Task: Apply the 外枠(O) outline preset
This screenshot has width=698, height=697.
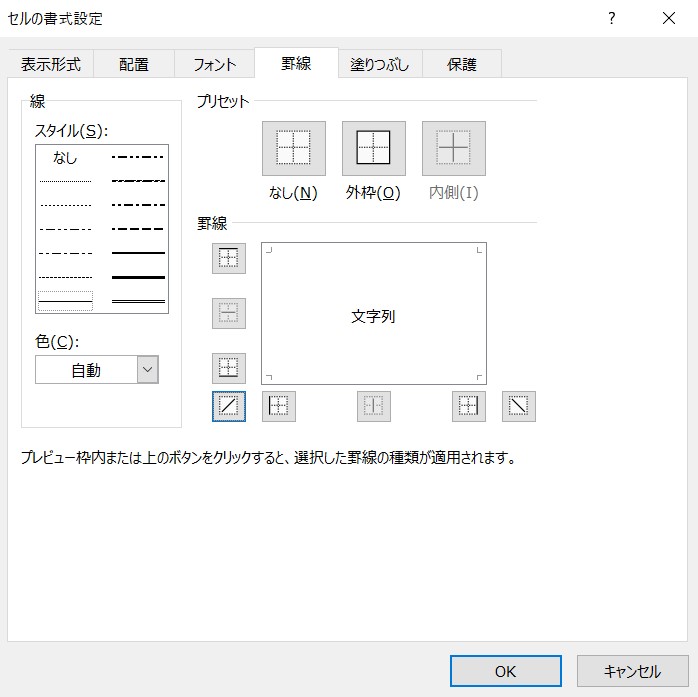Action: point(373,148)
